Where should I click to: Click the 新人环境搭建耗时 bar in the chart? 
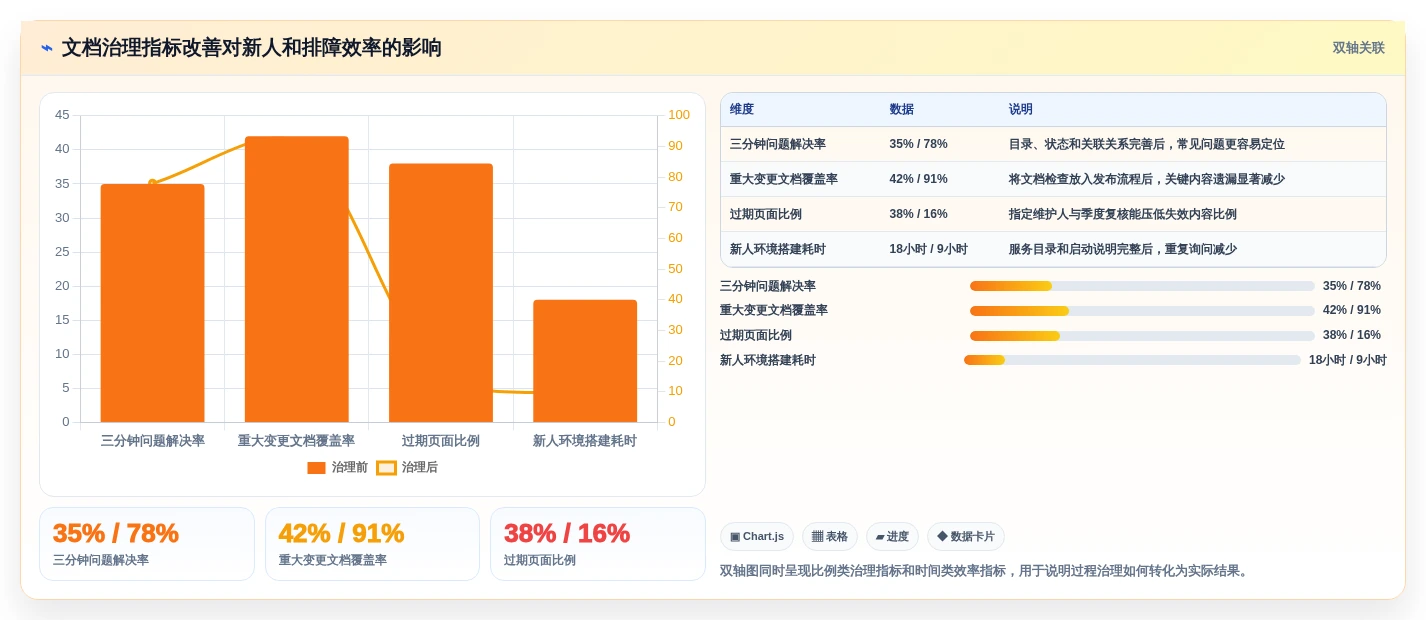(584, 361)
